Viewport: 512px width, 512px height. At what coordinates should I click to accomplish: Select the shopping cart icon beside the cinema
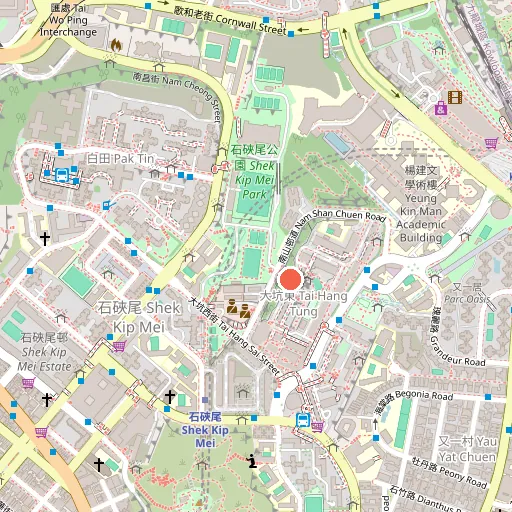(491, 143)
